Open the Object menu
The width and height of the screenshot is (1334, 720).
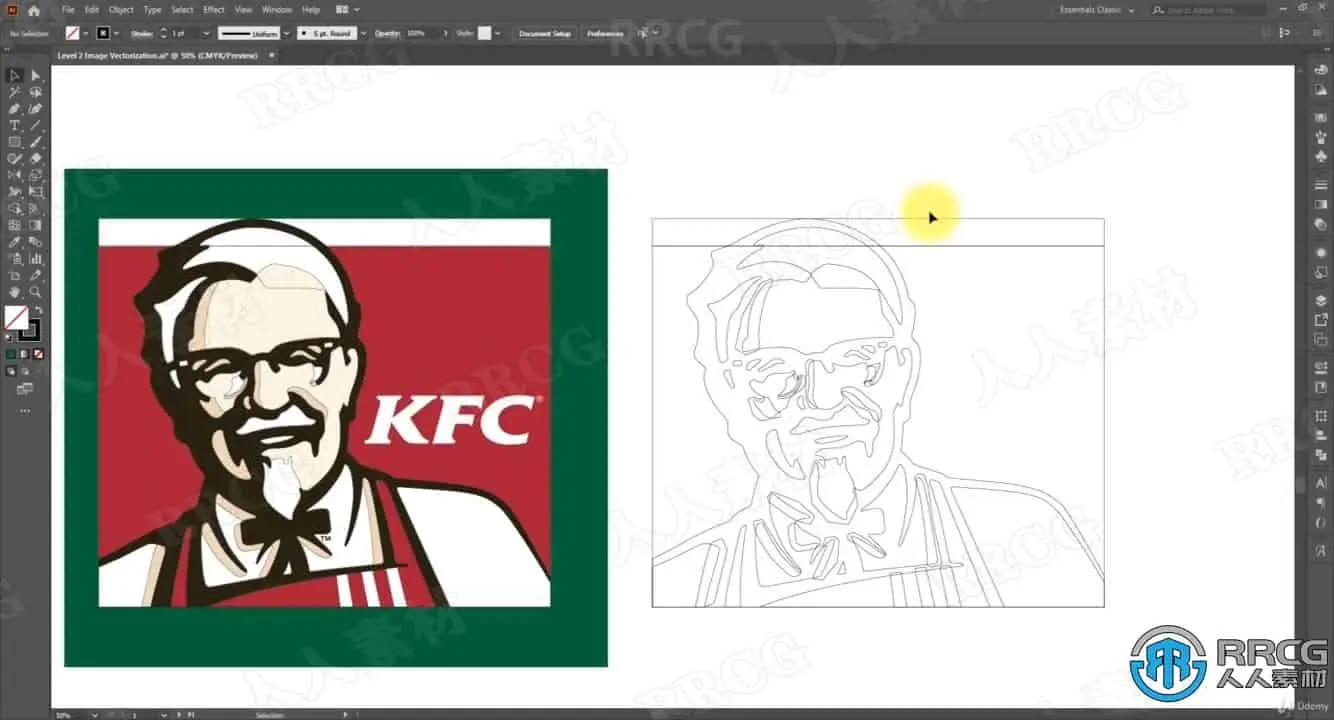(x=121, y=10)
